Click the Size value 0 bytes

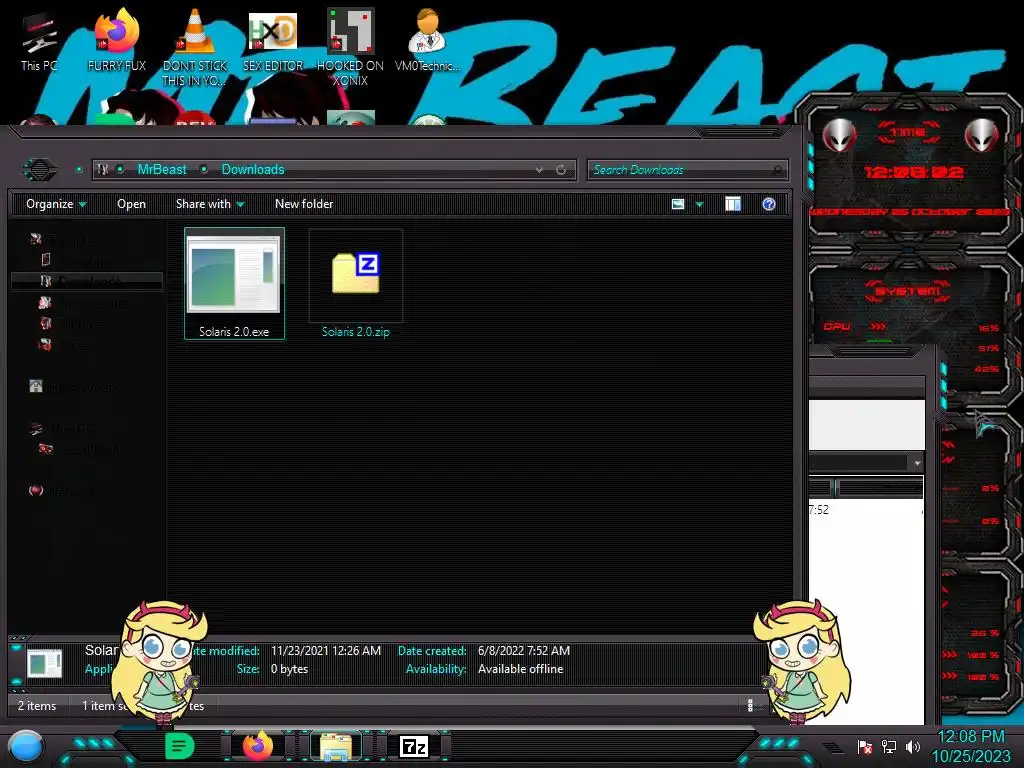pyautogui.click(x=289, y=669)
